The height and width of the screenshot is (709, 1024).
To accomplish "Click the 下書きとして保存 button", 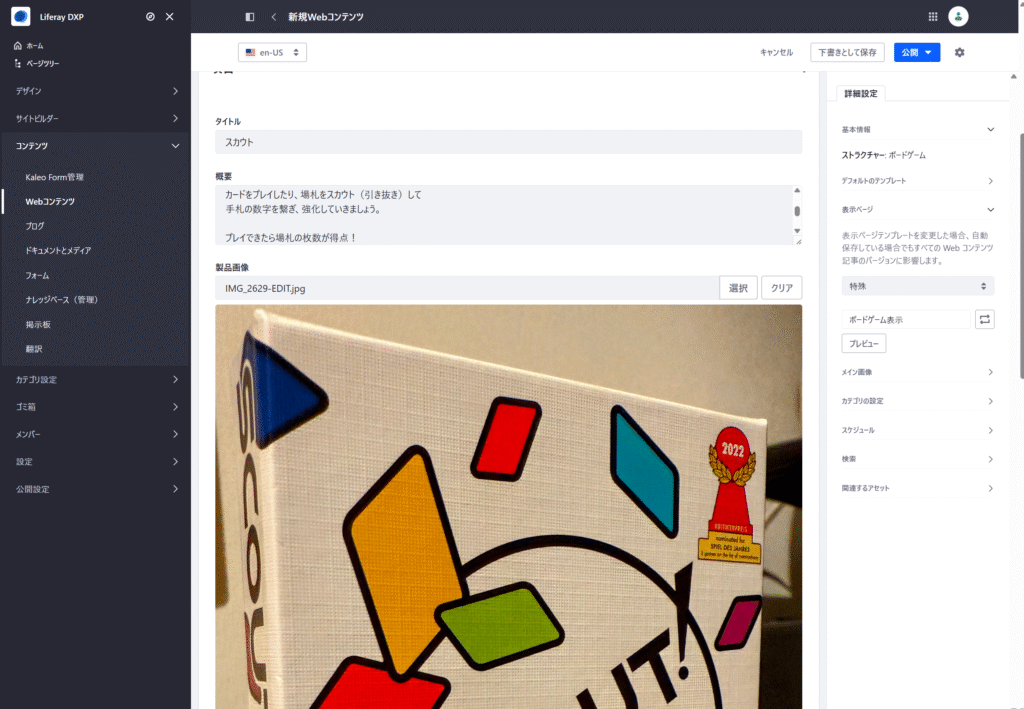I will pyautogui.click(x=847, y=52).
